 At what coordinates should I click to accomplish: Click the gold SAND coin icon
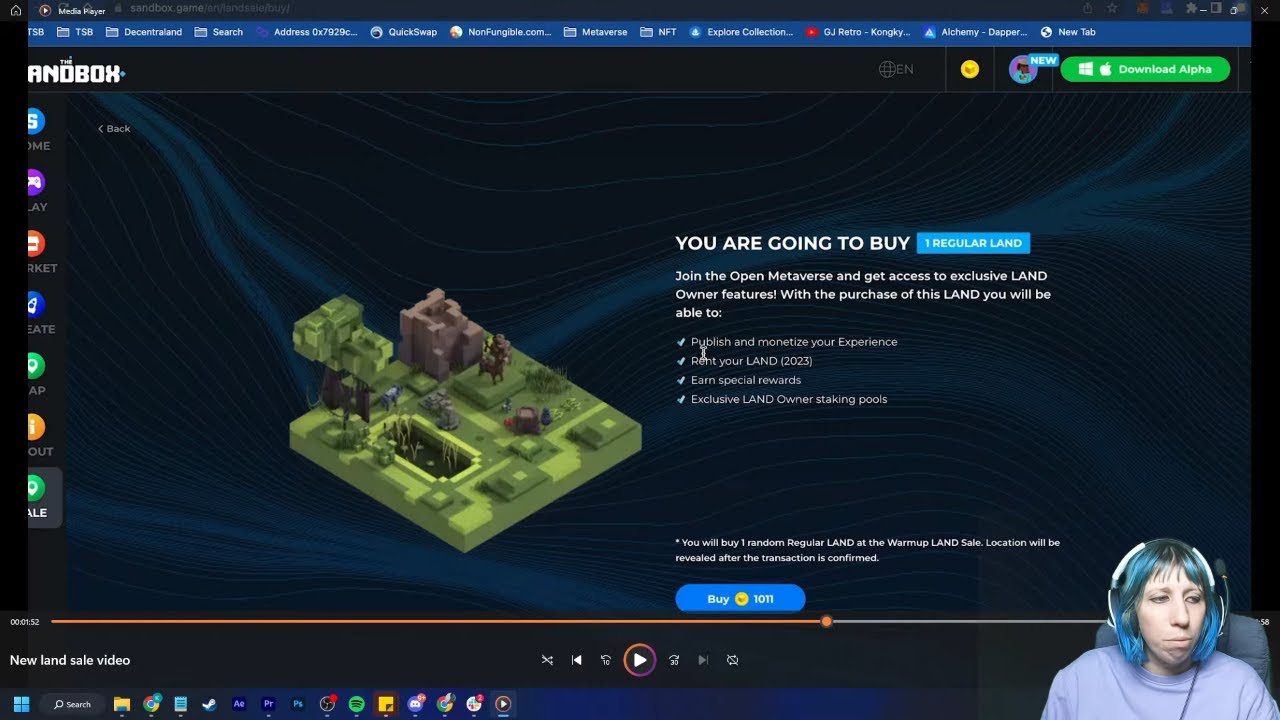coord(970,69)
